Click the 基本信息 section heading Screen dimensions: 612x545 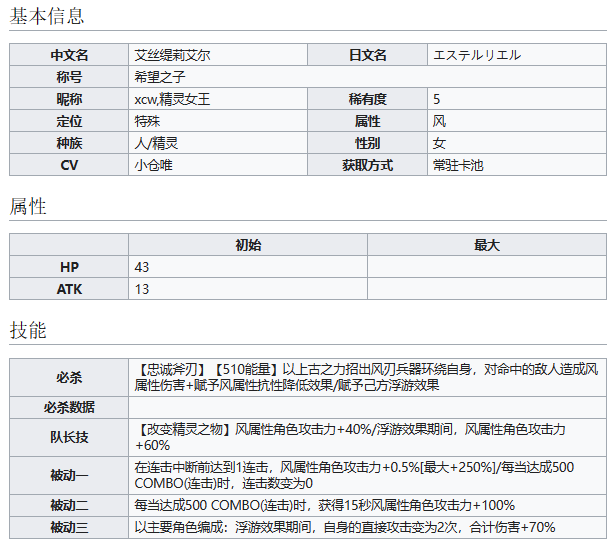coord(47,16)
